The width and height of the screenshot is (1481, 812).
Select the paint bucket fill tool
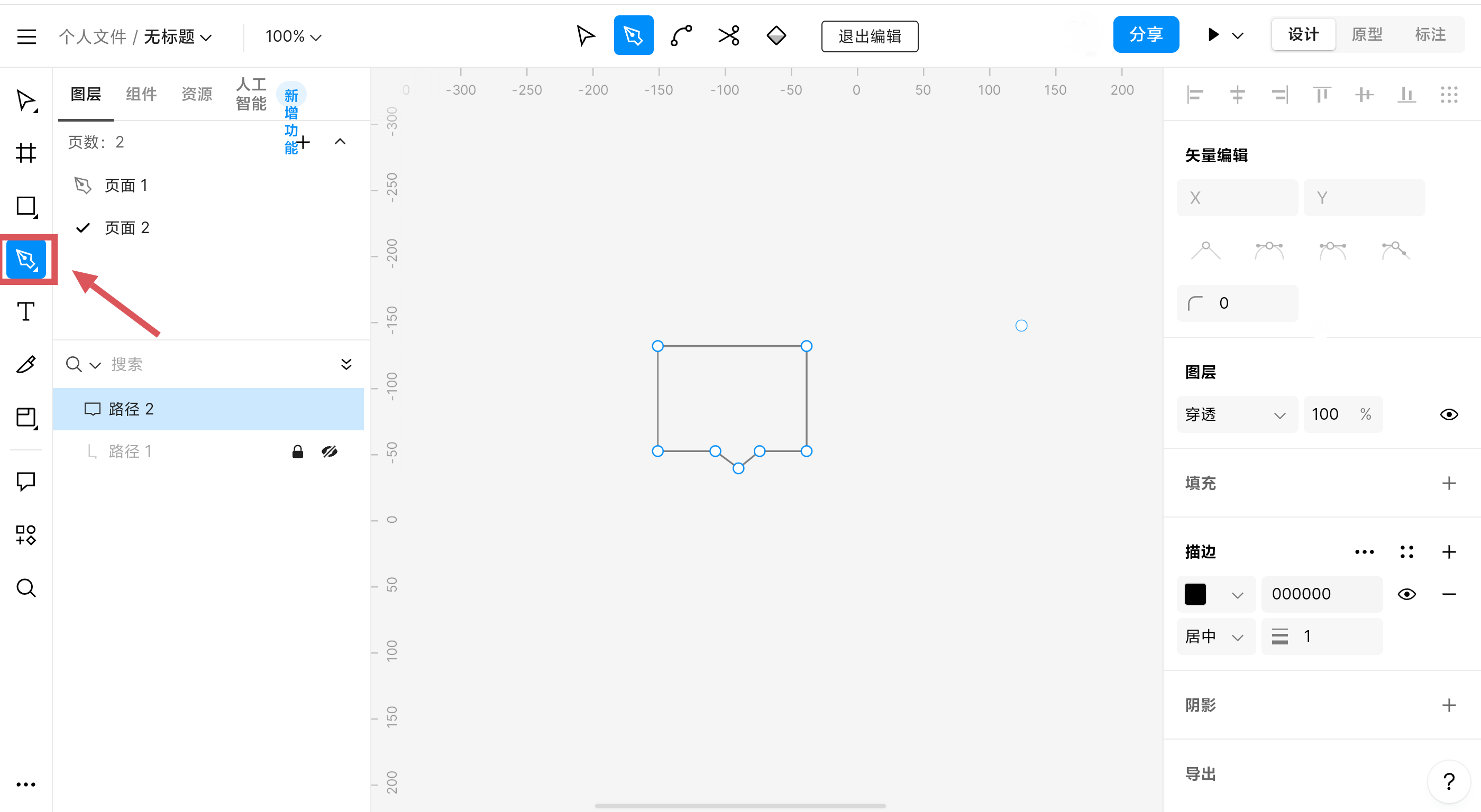(776, 35)
